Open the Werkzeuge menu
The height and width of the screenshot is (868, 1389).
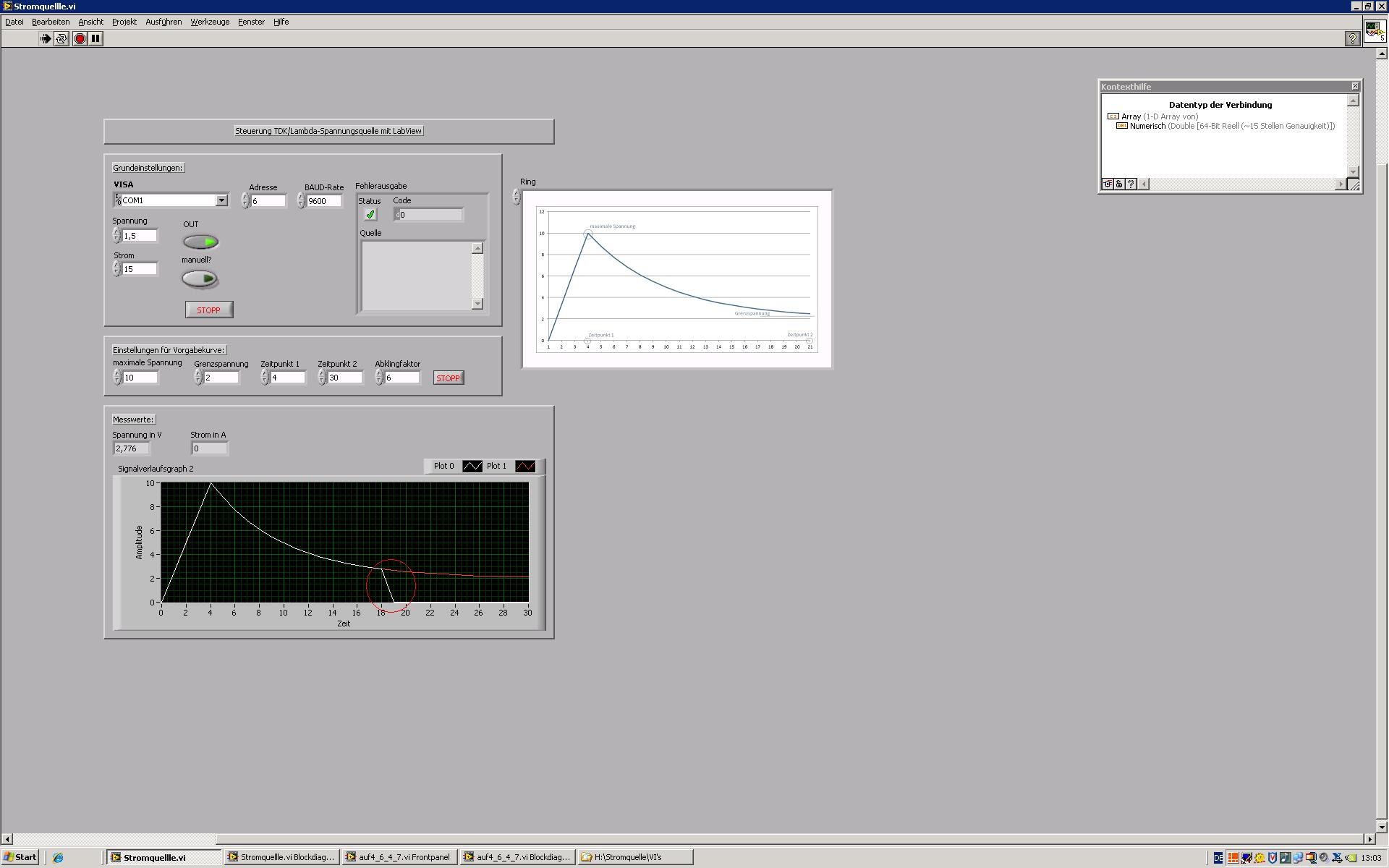210,22
